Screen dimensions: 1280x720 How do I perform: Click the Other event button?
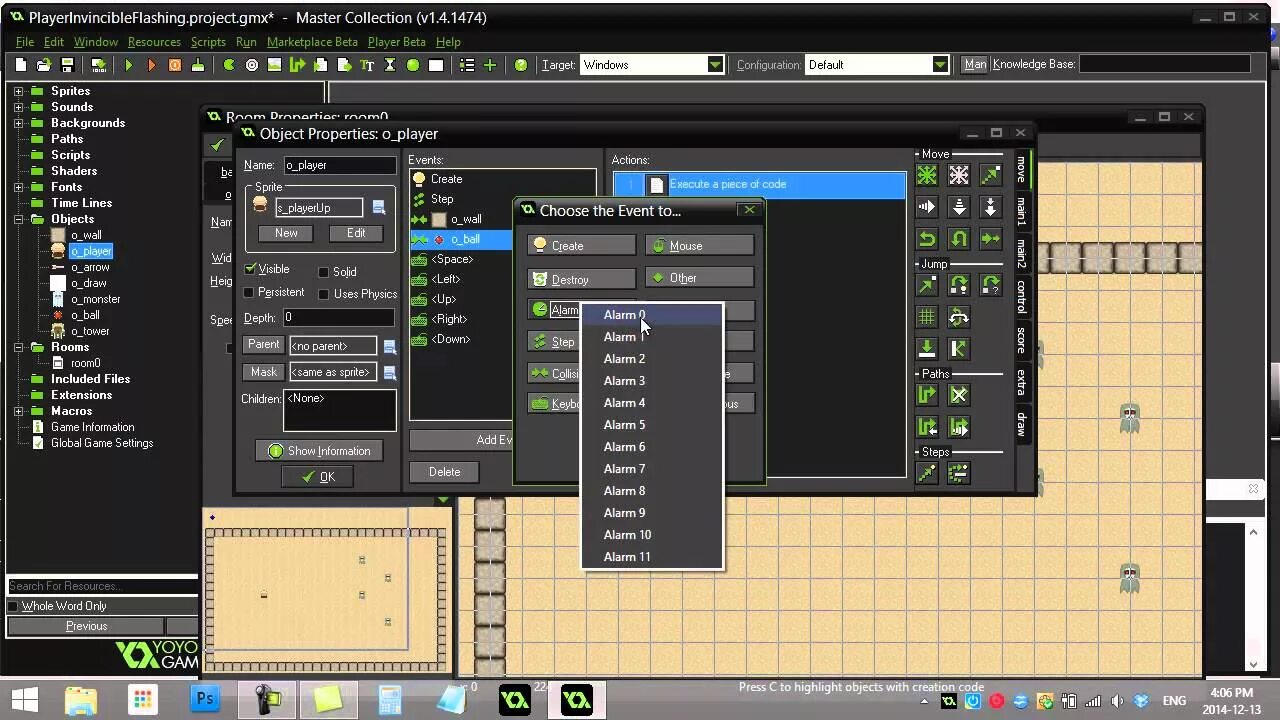(x=699, y=278)
